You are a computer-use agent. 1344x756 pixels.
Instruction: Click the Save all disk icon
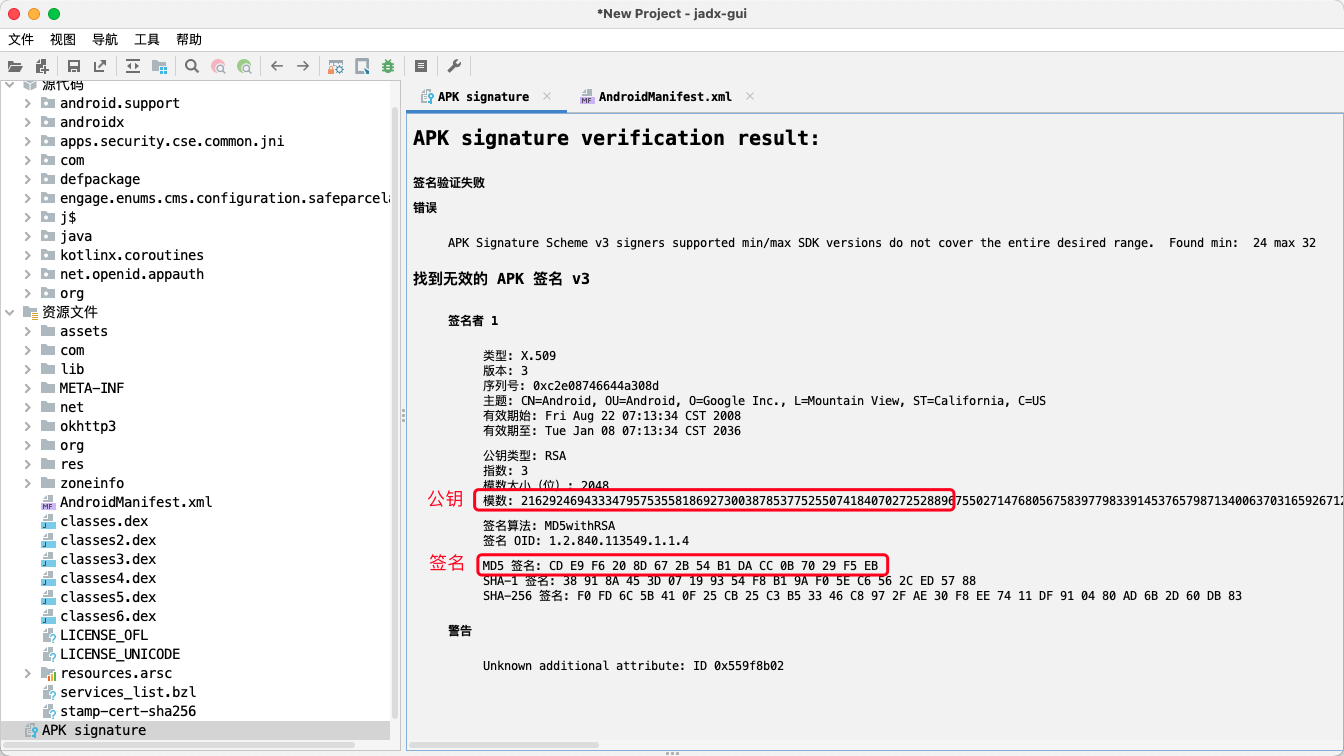coord(74,66)
